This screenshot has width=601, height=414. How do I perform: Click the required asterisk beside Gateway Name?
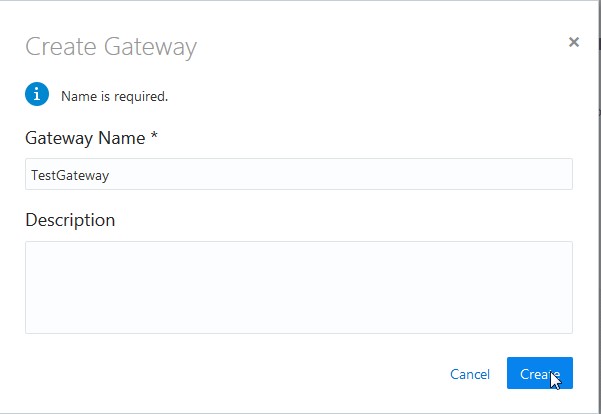pyautogui.click(x=154, y=137)
